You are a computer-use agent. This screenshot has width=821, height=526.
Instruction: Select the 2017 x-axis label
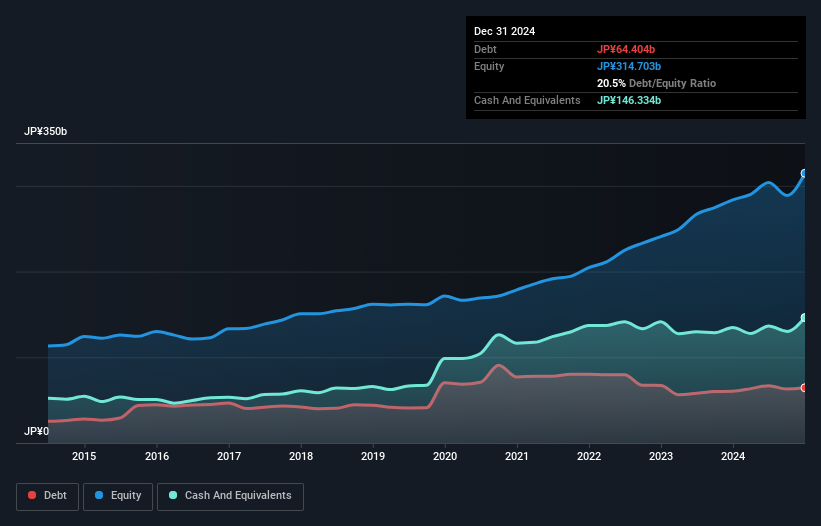(229, 456)
